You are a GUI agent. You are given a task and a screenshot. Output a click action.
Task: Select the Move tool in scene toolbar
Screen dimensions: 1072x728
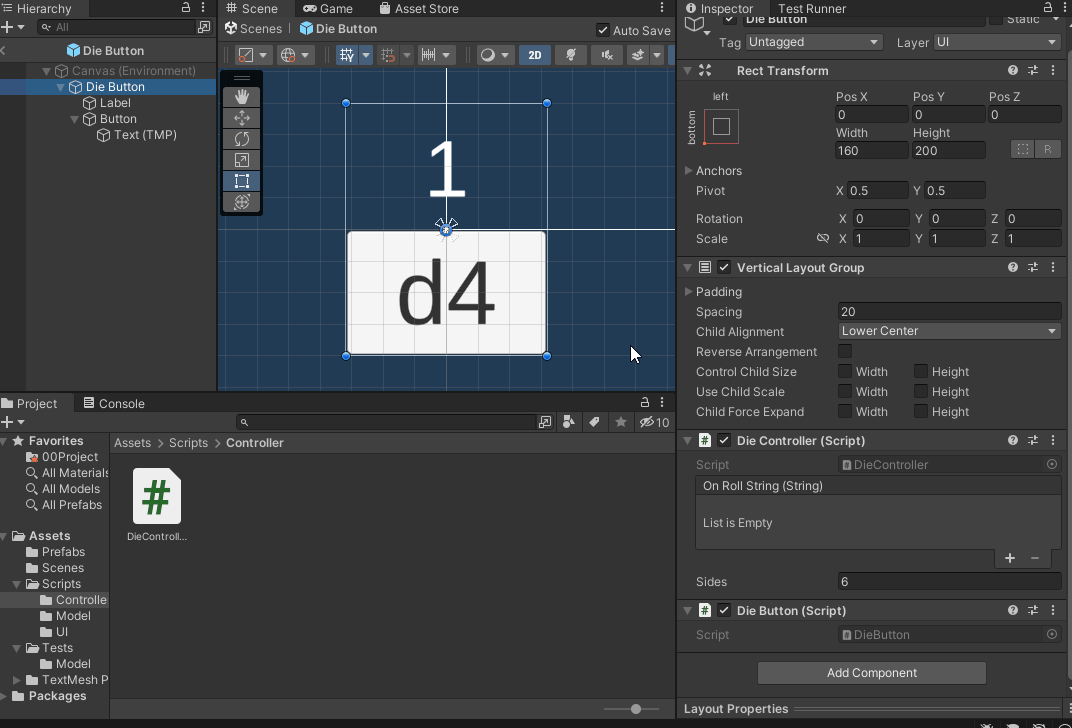[x=241, y=118]
